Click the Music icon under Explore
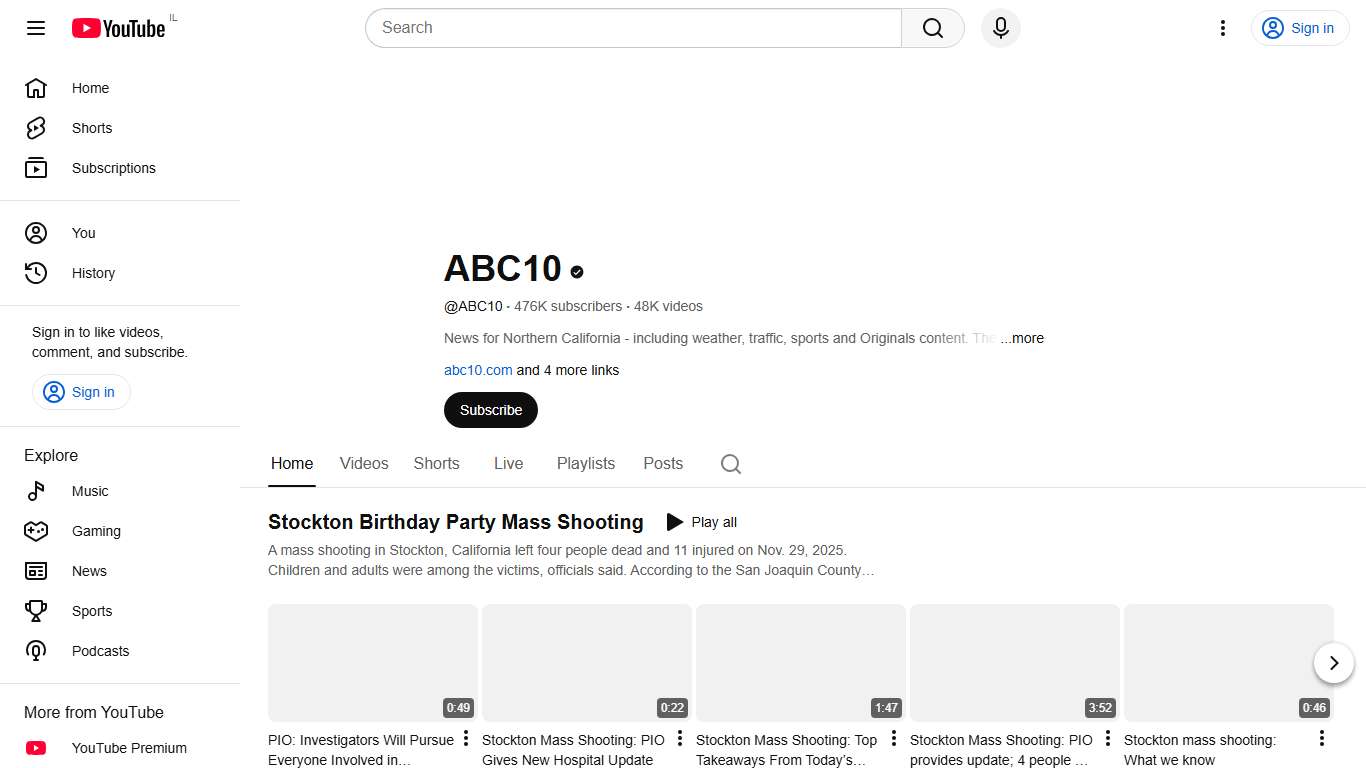The height and width of the screenshot is (768, 1366). coord(35,491)
